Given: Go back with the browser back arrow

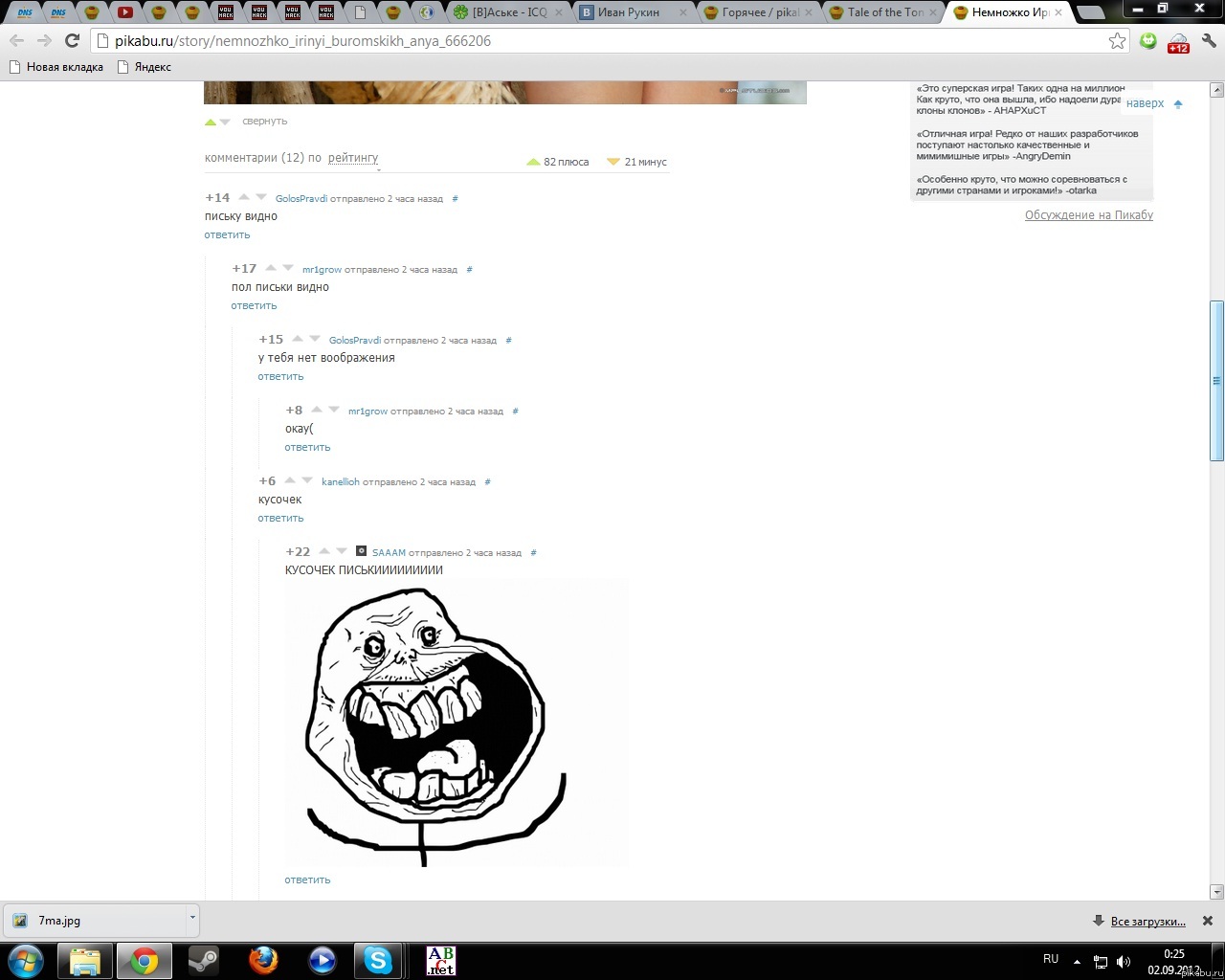Looking at the screenshot, I should (16, 41).
